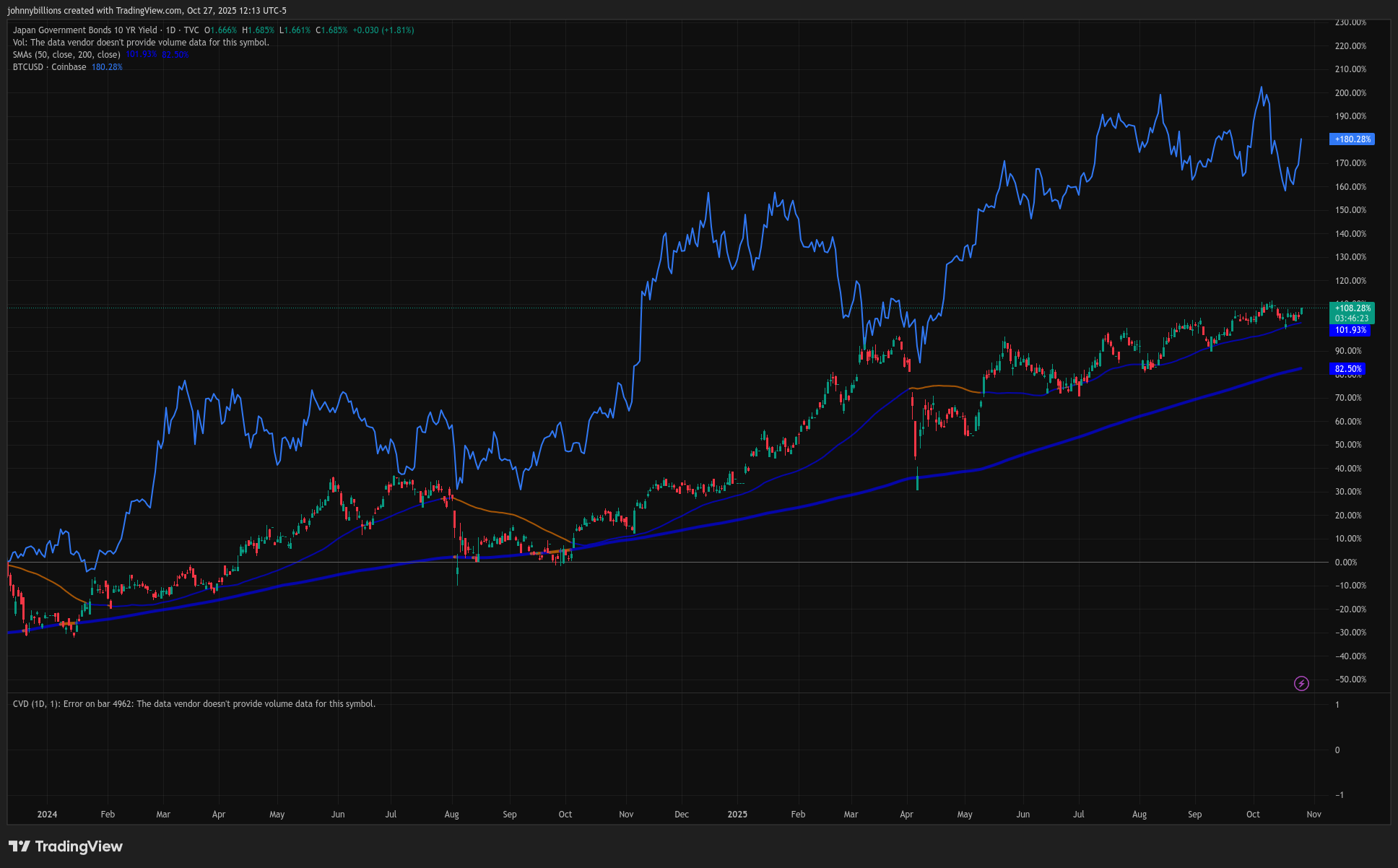Click the 2025 label on time axis
The height and width of the screenshot is (868, 1398).
click(737, 815)
